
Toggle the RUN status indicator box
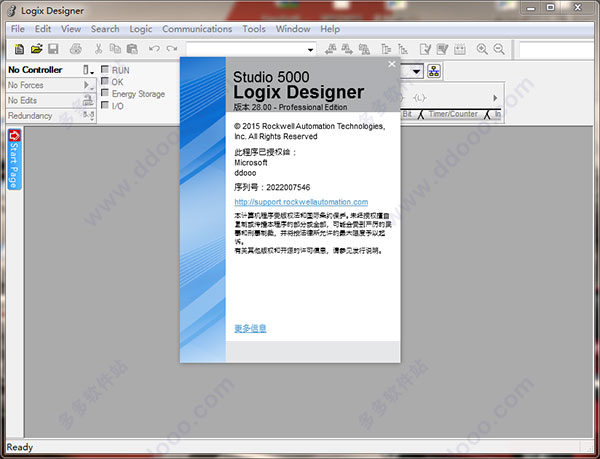tap(105, 69)
